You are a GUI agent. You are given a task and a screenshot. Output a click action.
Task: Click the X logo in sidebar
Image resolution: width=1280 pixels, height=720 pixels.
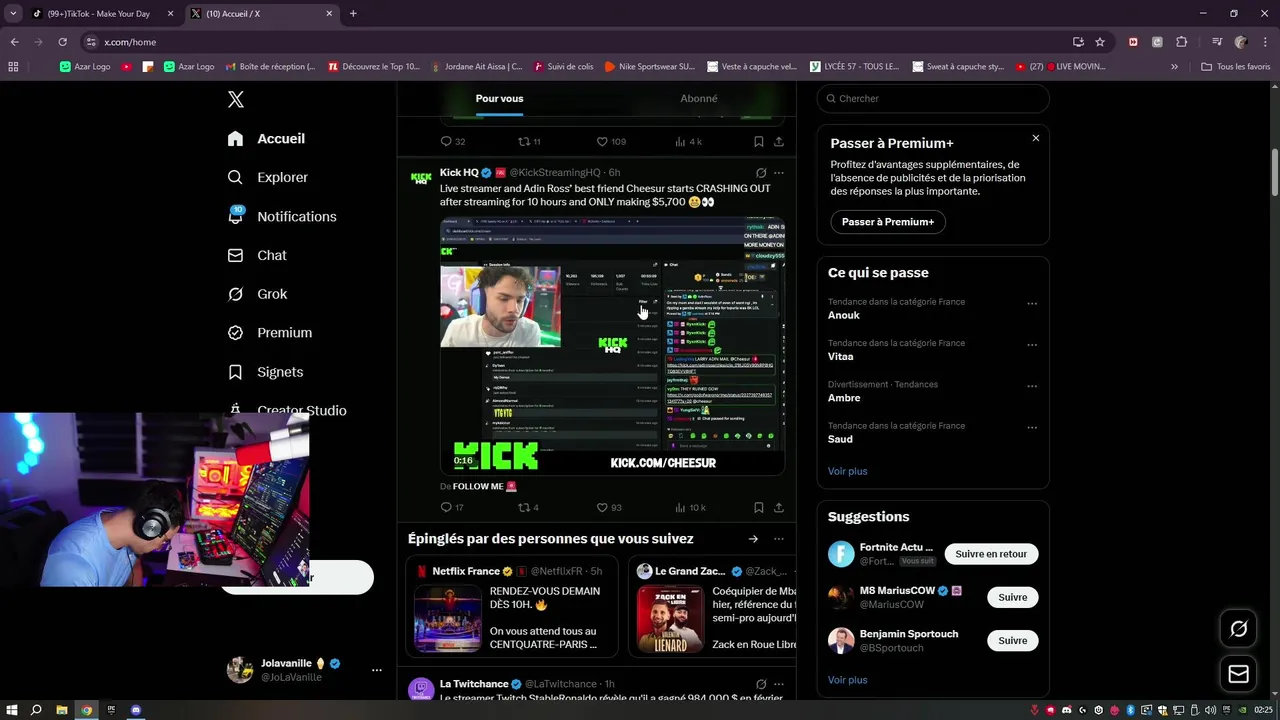[236, 99]
